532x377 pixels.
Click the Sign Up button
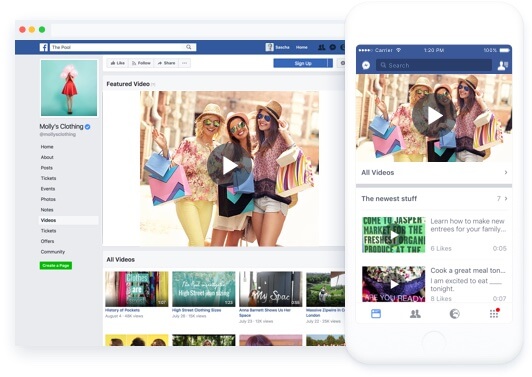coord(303,63)
